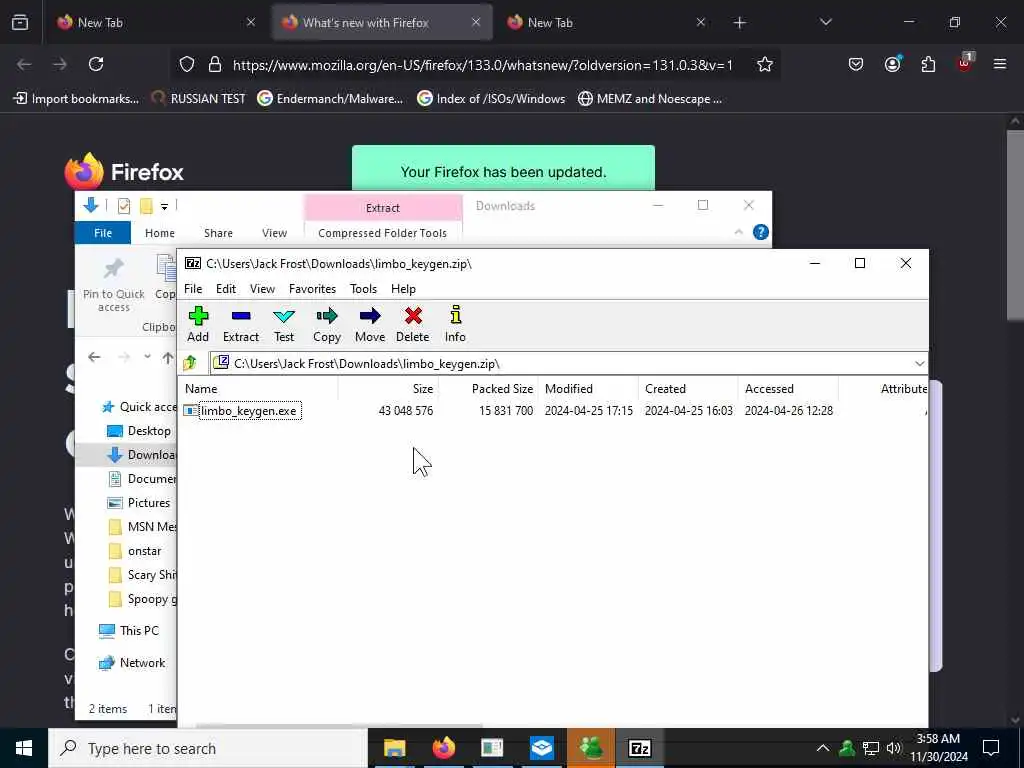Open the 7-Zip Info icon
Viewport: 1024px width, 768px height.
[455, 324]
